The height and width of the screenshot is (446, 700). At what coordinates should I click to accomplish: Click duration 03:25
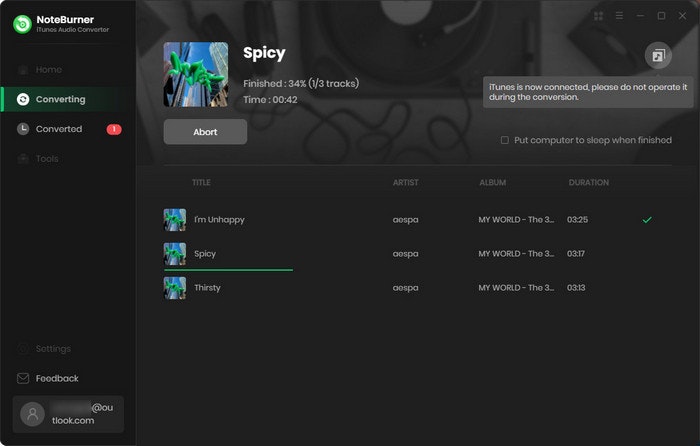[577, 220]
